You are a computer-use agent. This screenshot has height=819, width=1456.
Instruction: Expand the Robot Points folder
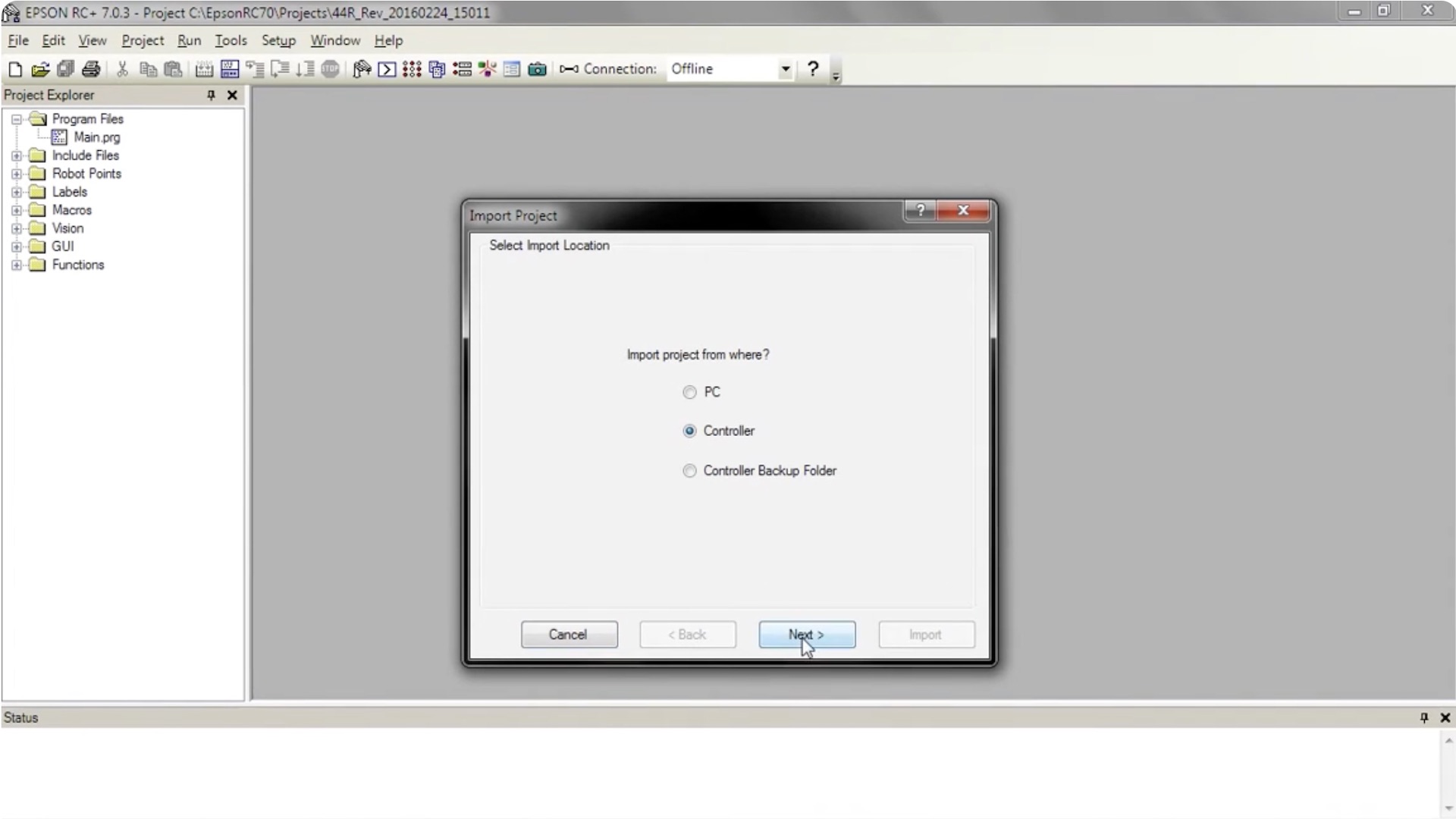[17, 174]
